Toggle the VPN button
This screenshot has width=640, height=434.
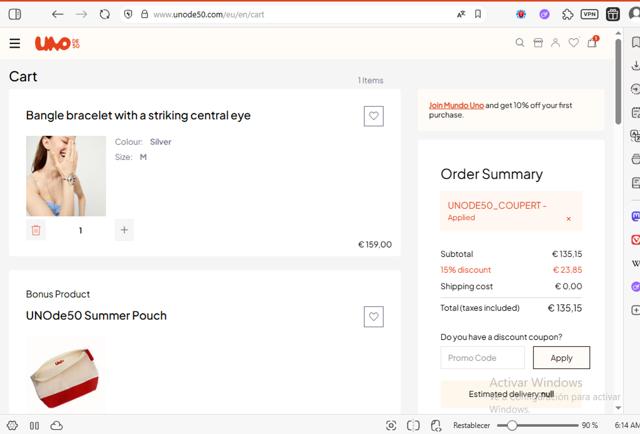click(x=589, y=14)
